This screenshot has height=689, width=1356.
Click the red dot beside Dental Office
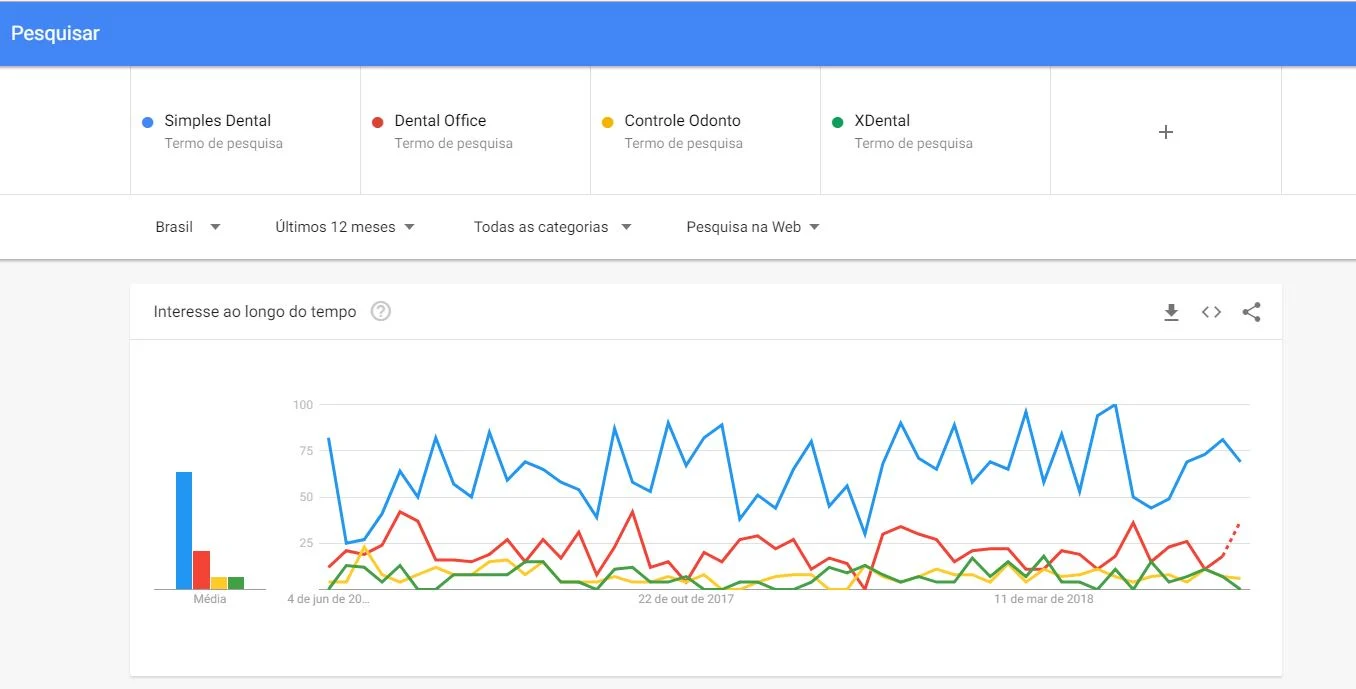(377, 122)
